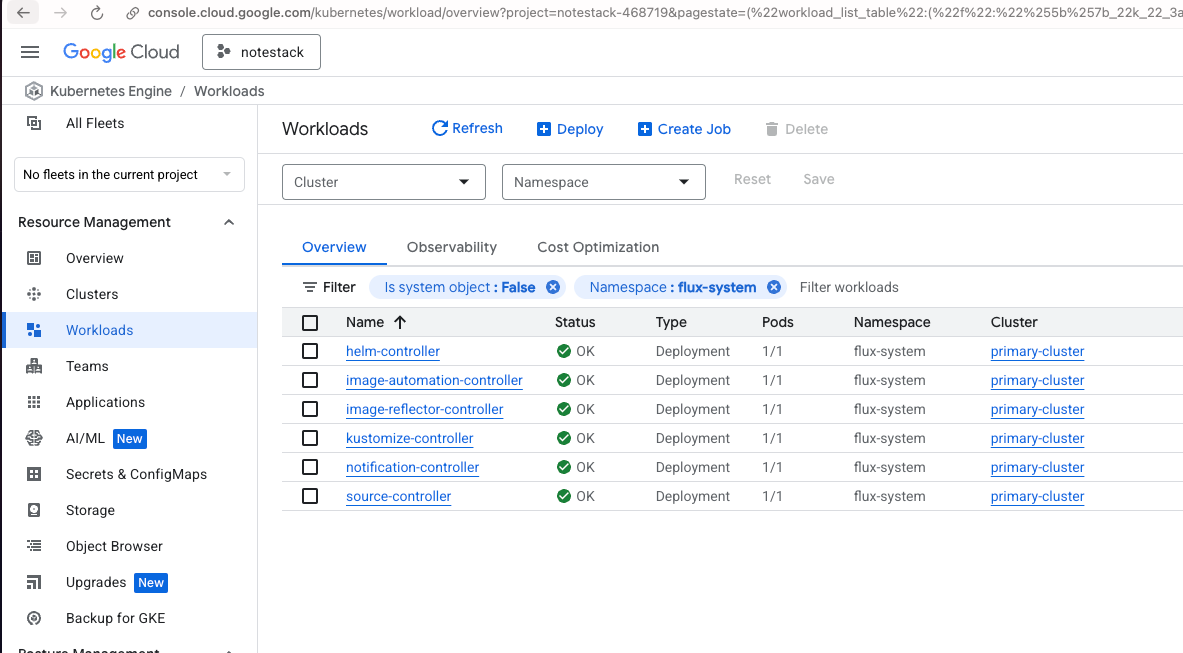This screenshot has width=1183, height=653.
Task: Click the Status column header
Action: (575, 322)
